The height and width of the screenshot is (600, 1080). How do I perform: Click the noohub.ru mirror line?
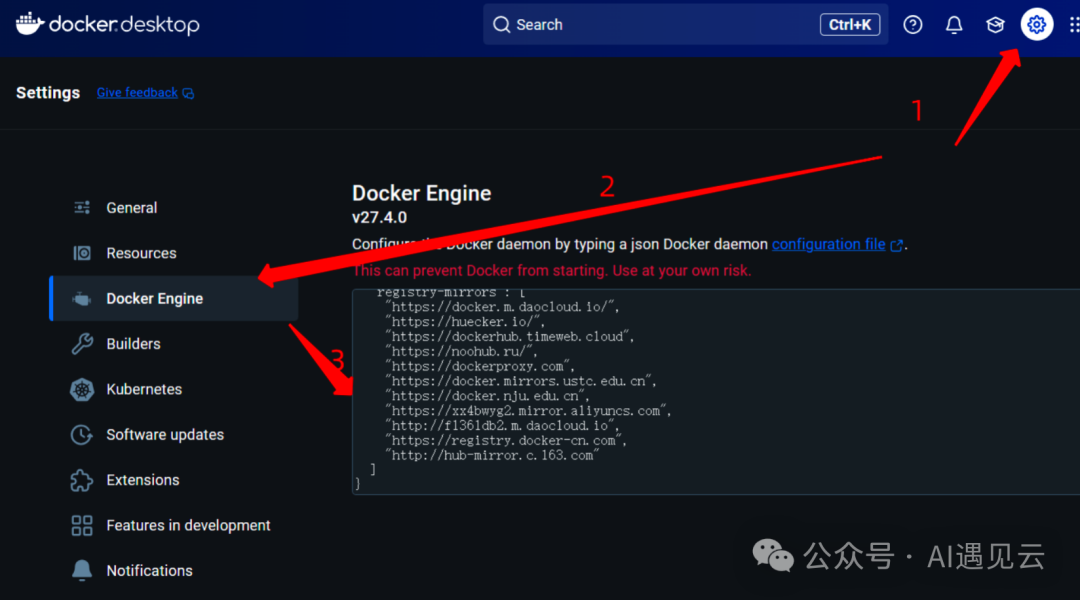[461, 351]
